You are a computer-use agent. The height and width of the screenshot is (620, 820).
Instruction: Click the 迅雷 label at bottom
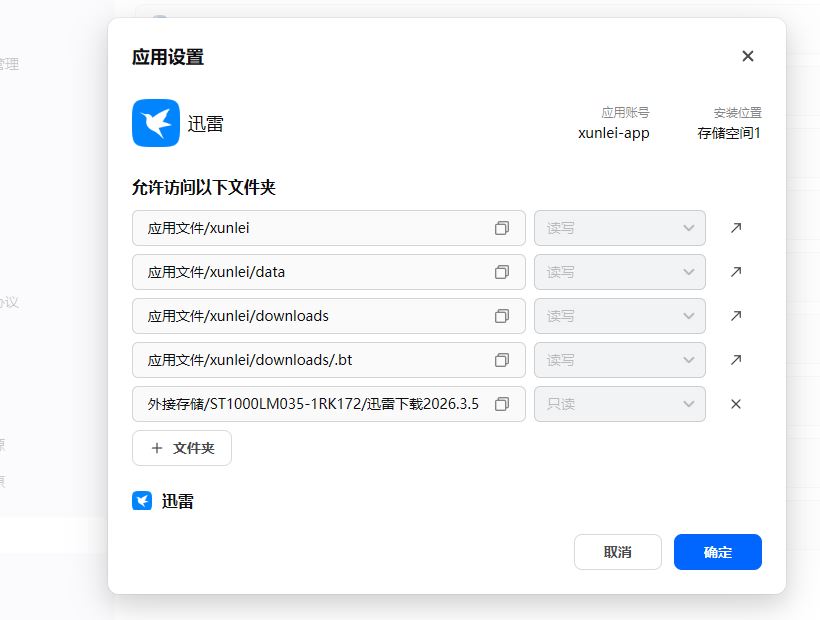[177, 501]
